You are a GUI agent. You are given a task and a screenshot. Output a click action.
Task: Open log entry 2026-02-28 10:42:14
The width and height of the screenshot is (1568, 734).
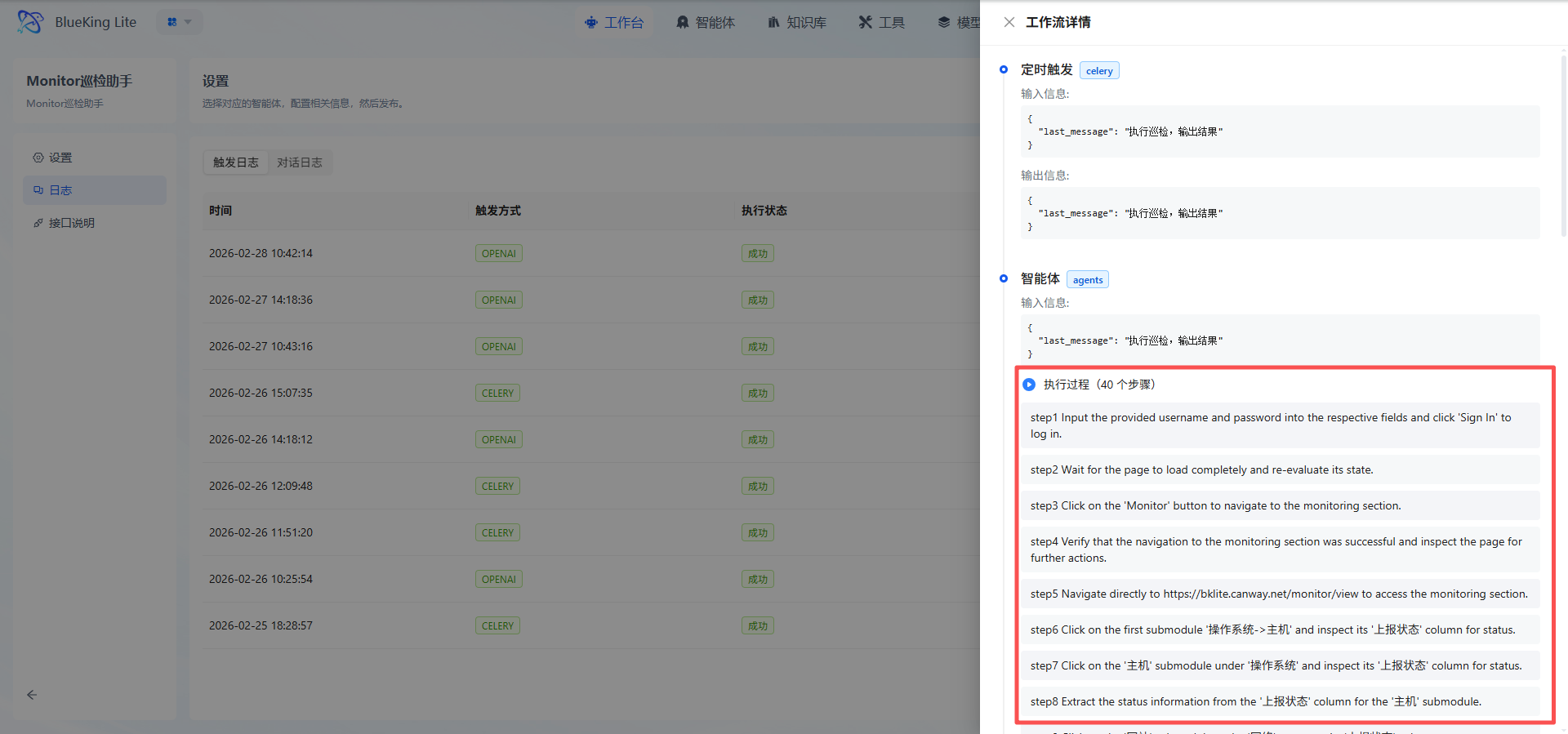tap(261, 253)
